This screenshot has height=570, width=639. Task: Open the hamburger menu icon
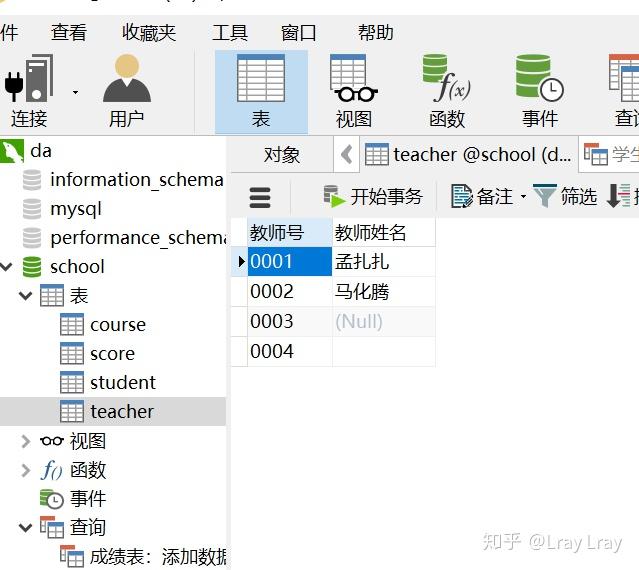click(x=260, y=198)
